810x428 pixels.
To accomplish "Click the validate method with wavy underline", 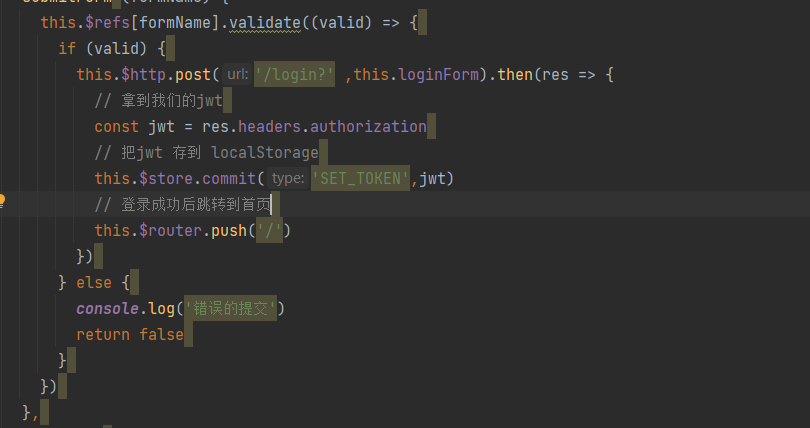I will (x=264, y=23).
